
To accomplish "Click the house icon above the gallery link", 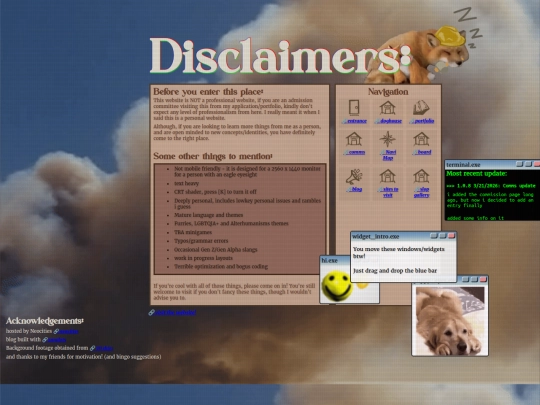I will click(421, 176).
